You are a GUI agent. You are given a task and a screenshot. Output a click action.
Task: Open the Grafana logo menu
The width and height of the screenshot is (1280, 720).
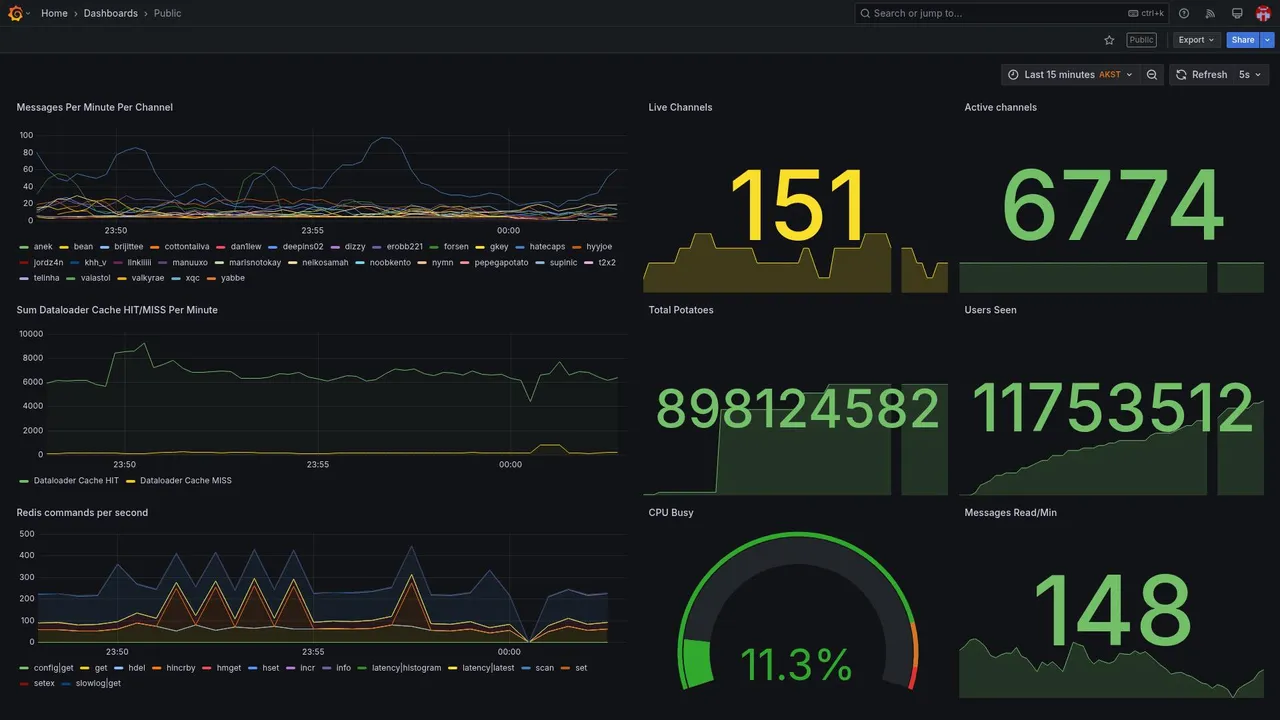point(15,13)
